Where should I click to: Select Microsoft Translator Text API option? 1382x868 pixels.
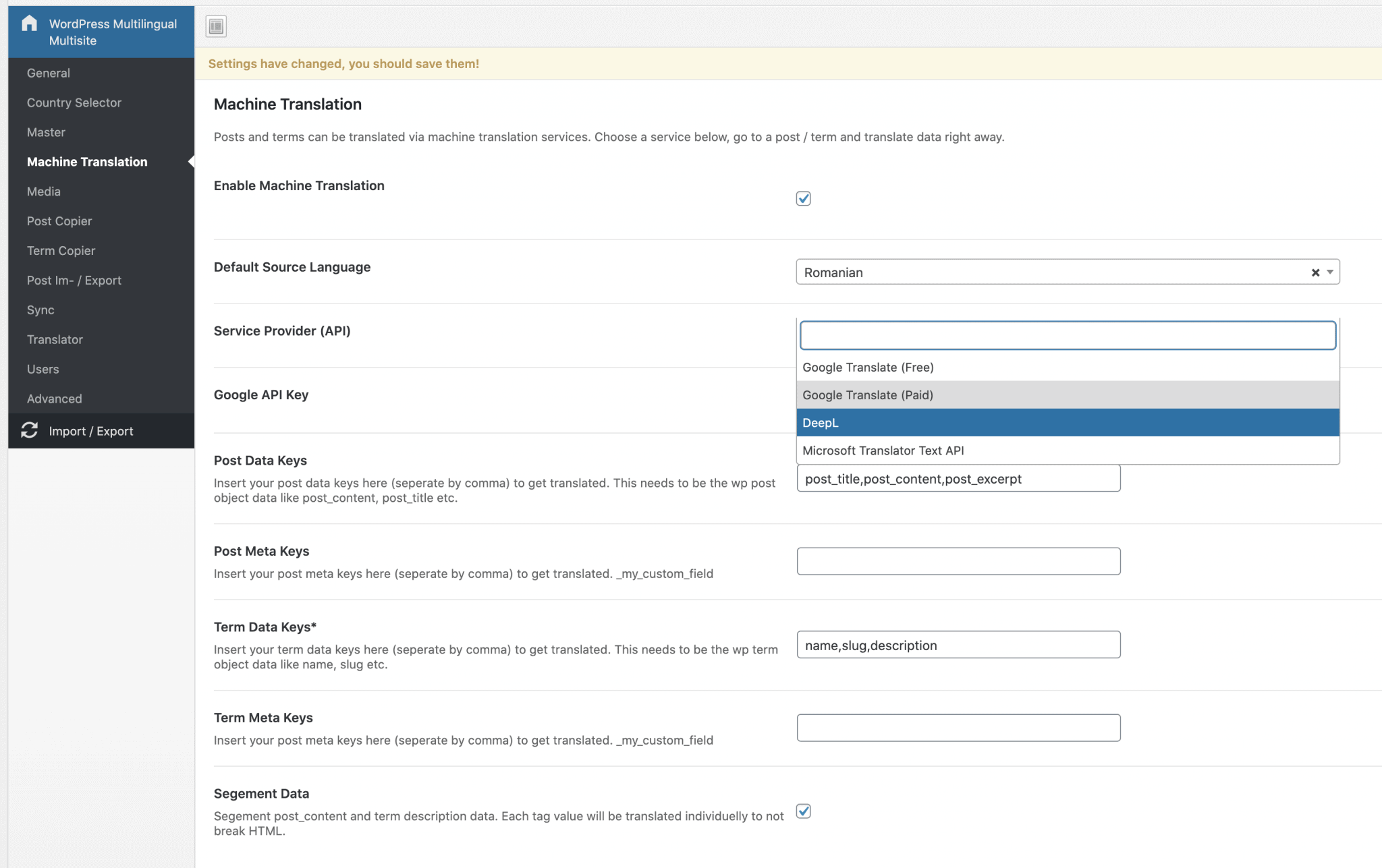(x=1068, y=451)
